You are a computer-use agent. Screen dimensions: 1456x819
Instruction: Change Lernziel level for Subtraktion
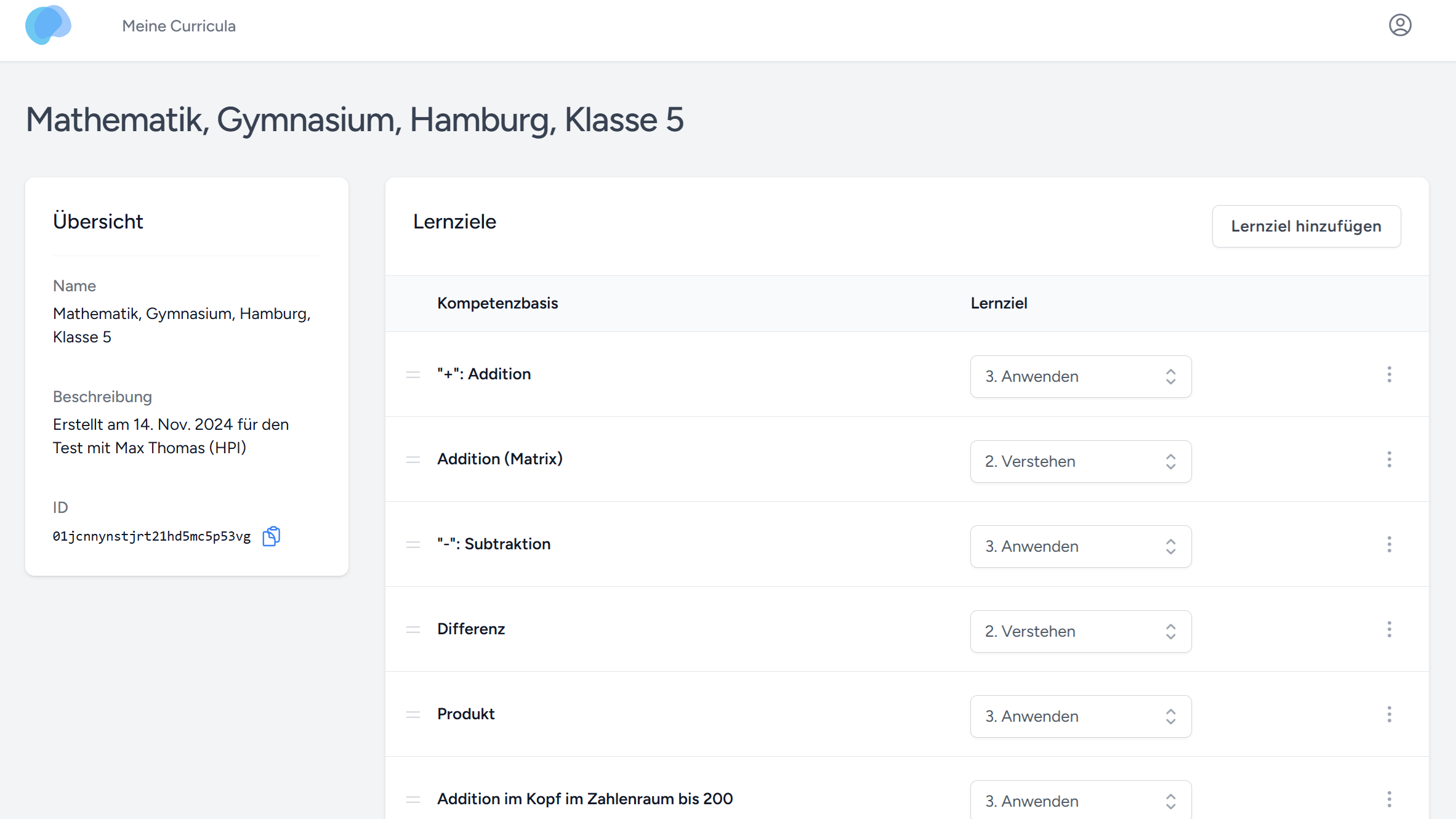(x=1080, y=546)
